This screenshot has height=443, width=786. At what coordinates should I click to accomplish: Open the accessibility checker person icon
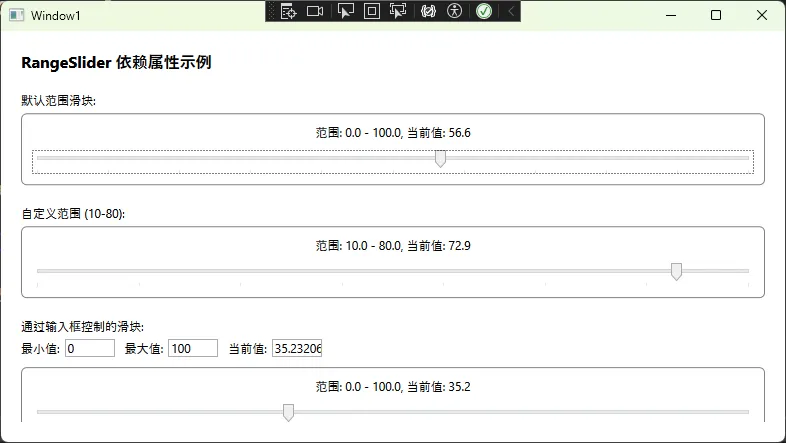pos(455,11)
